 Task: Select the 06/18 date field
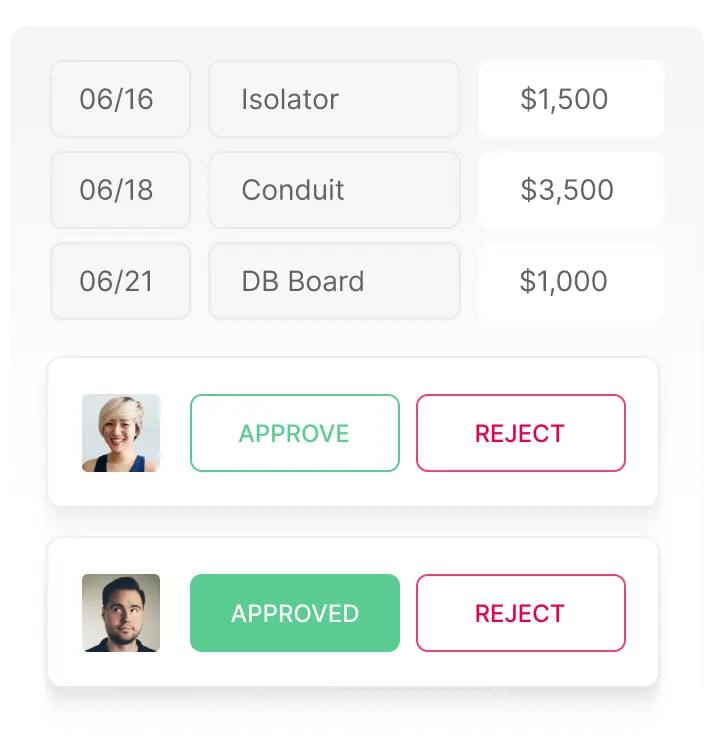click(120, 190)
